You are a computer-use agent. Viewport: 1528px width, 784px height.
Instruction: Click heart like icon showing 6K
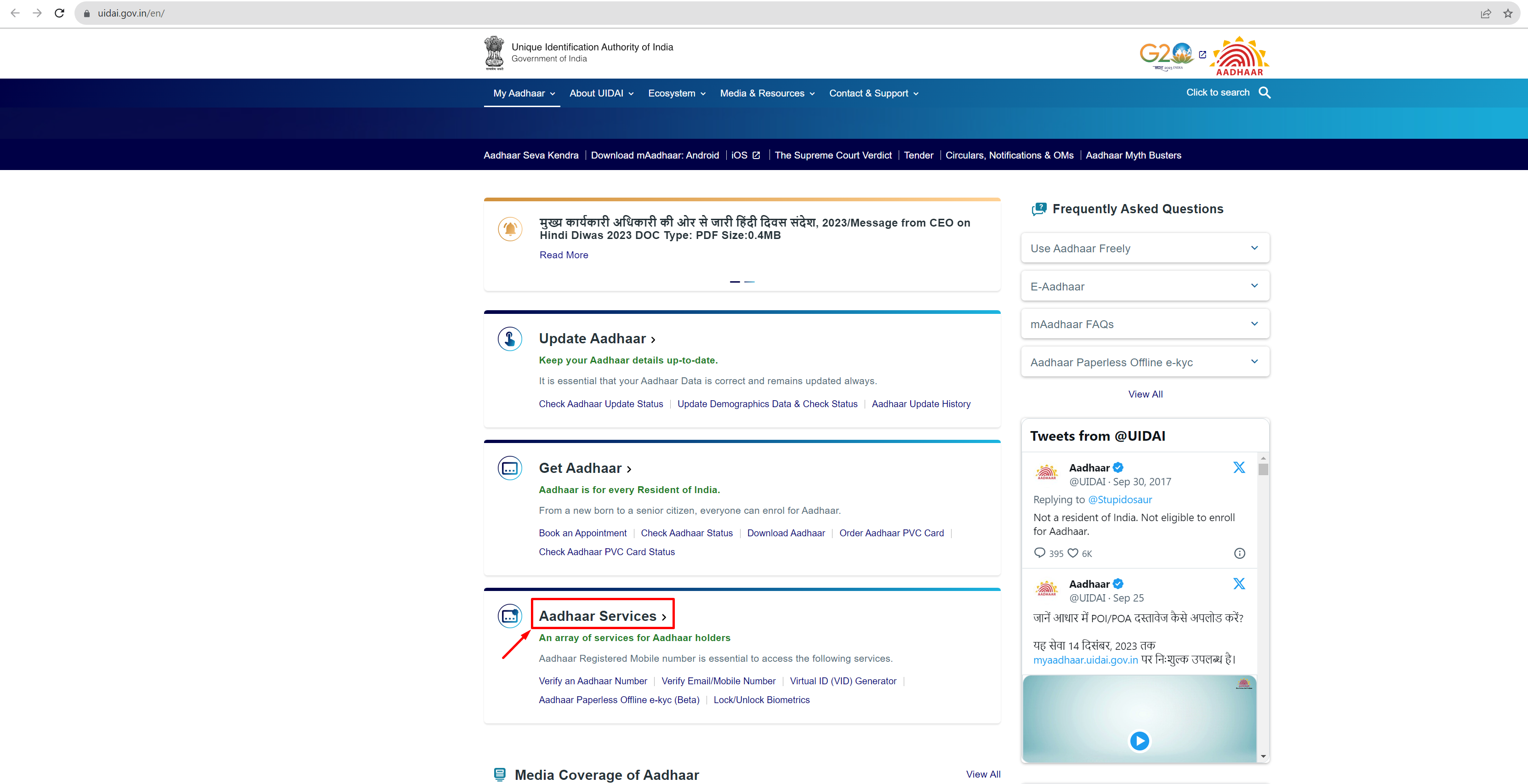coord(1073,553)
